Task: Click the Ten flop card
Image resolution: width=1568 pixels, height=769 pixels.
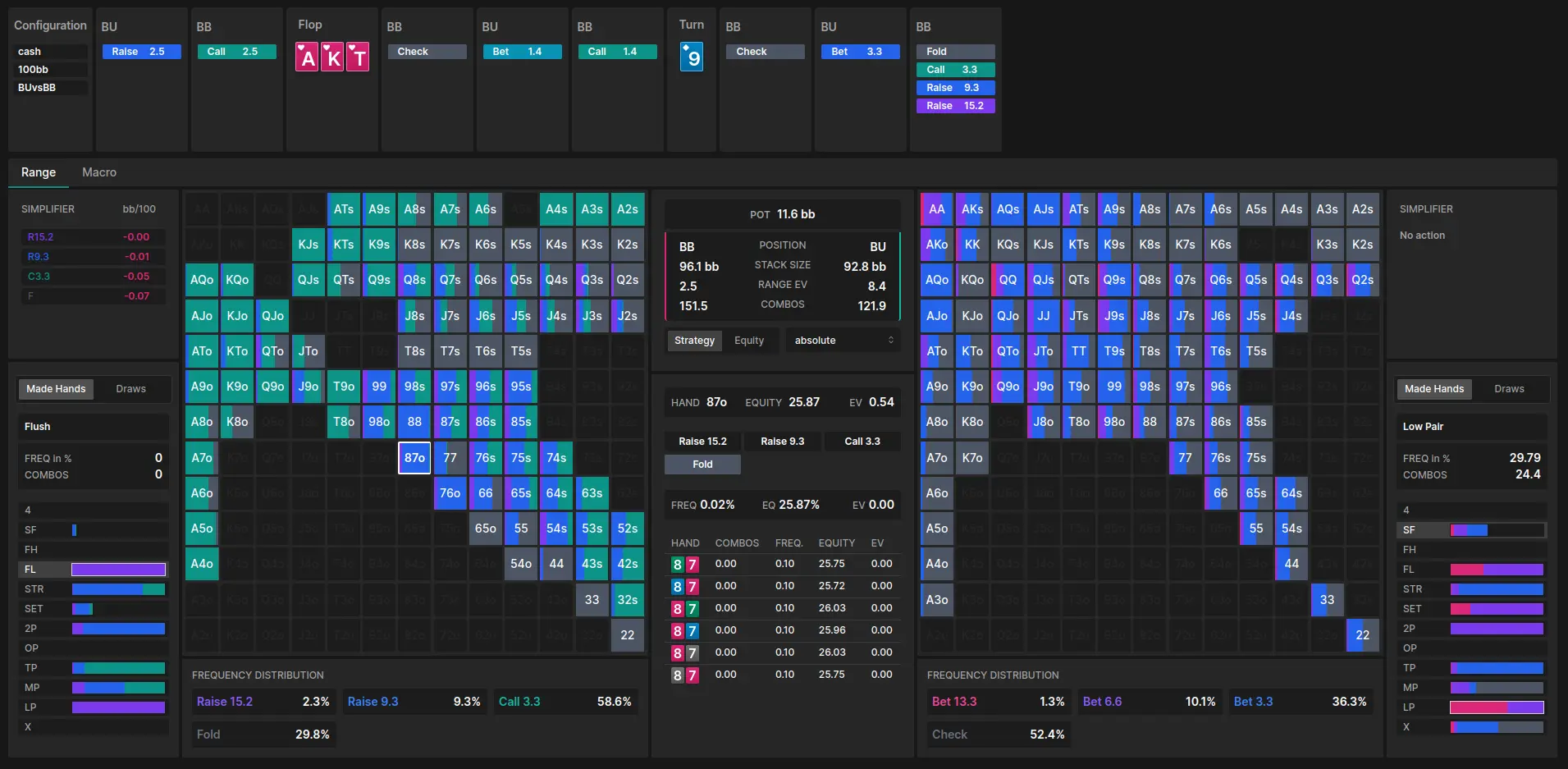Action: click(358, 57)
